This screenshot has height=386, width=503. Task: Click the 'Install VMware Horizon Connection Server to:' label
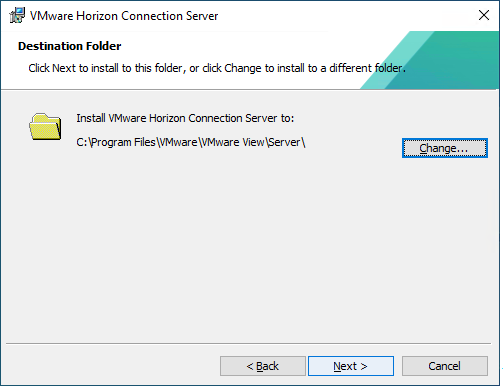(185, 118)
